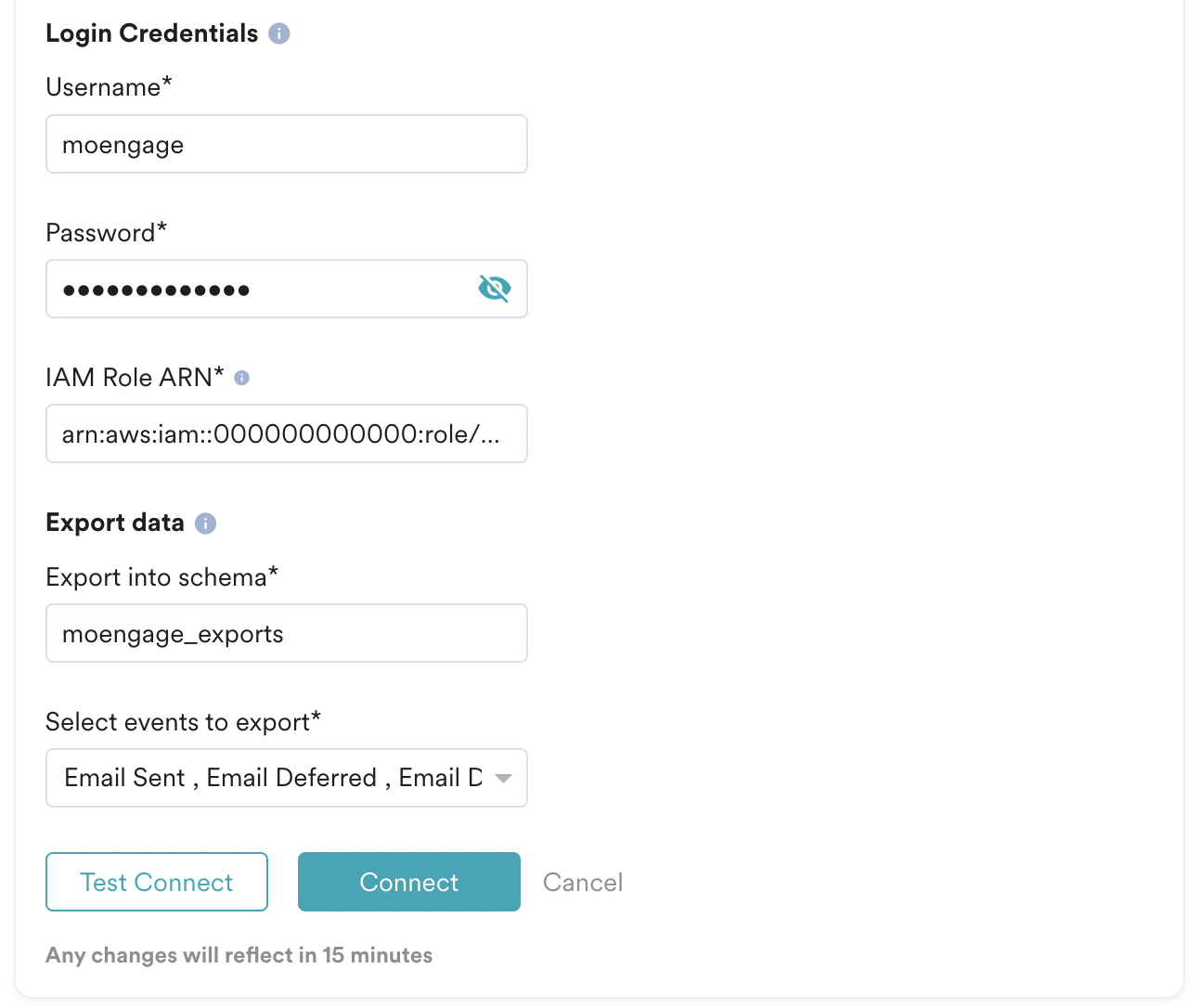Viewport: 1201px width, 1008px height.
Task: Click the 'Login Credentials' section heading
Action: point(152,33)
